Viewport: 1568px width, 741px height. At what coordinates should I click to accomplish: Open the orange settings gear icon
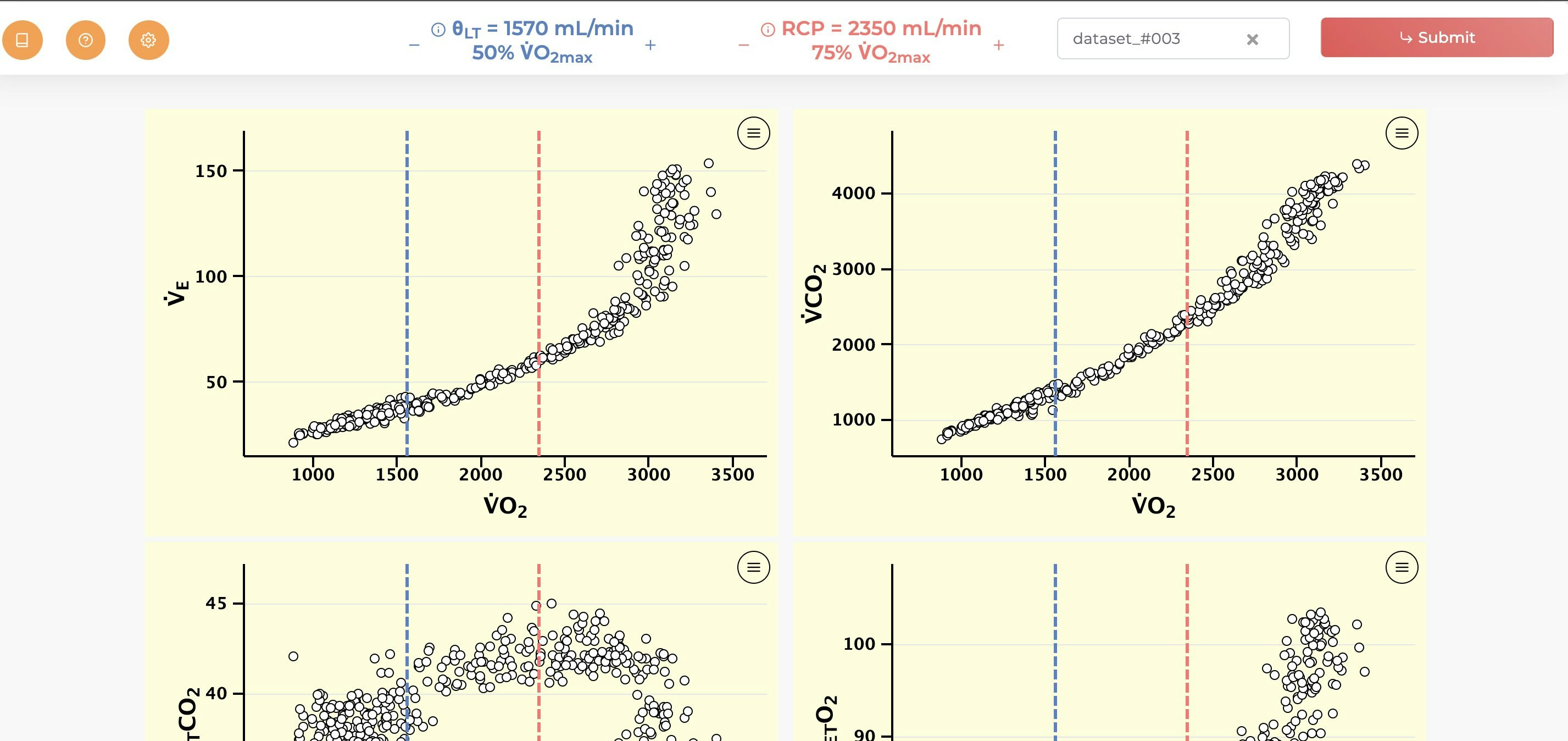148,40
